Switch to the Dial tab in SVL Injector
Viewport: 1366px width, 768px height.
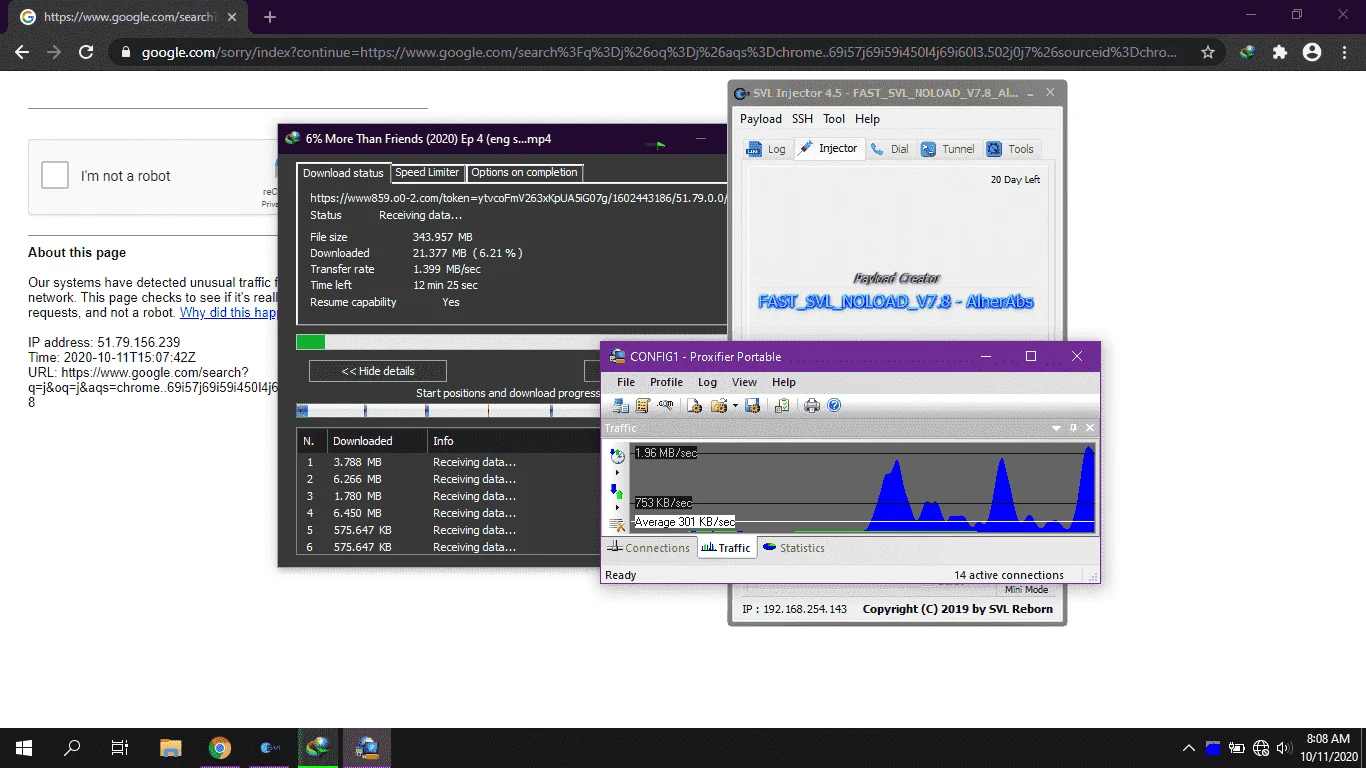click(x=889, y=149)
